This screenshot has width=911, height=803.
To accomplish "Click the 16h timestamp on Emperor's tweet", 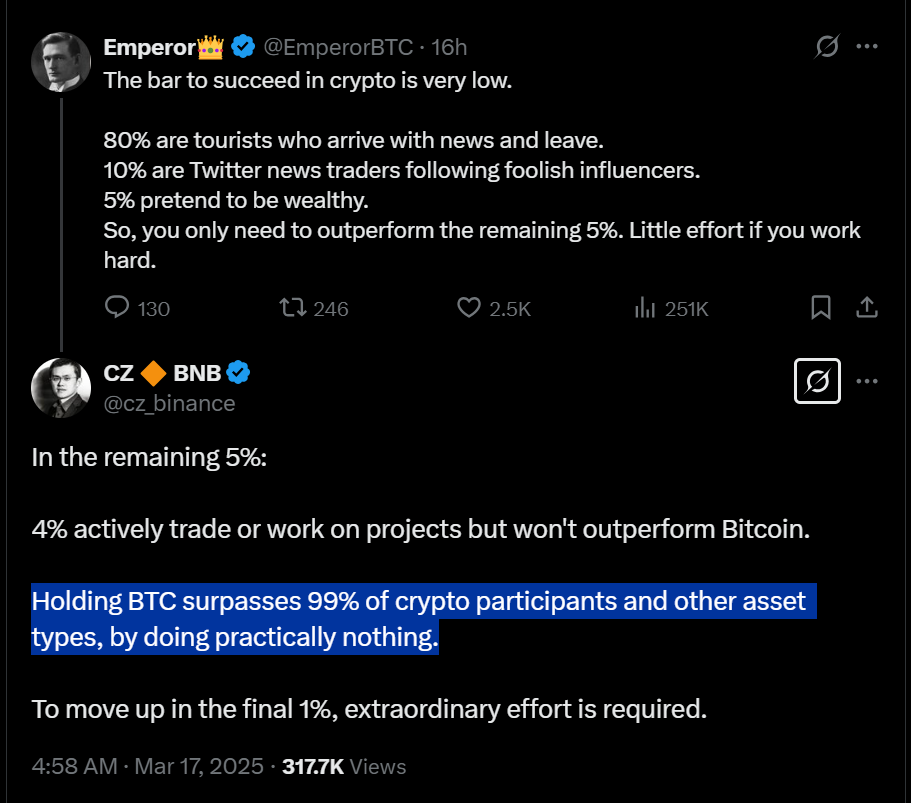I will (449, 47).
